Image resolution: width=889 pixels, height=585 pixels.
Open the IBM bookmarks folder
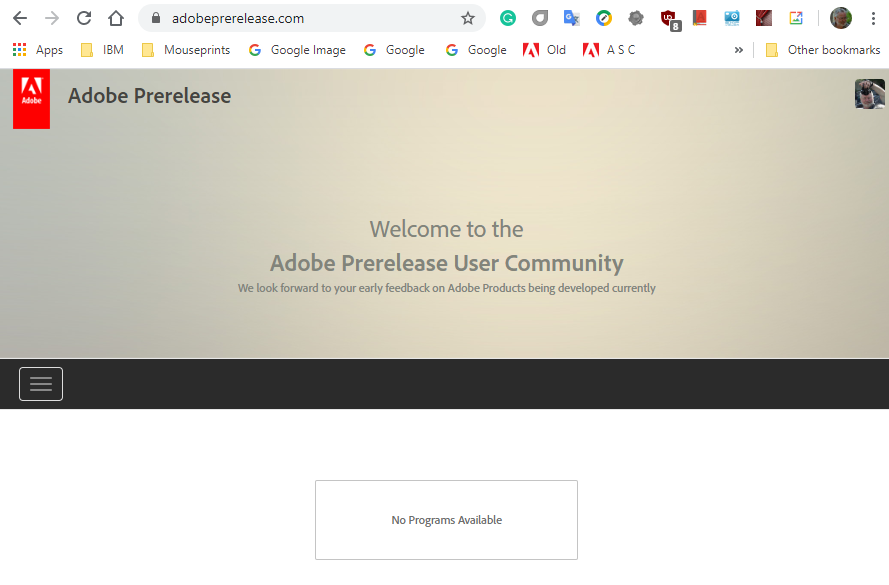103,50
